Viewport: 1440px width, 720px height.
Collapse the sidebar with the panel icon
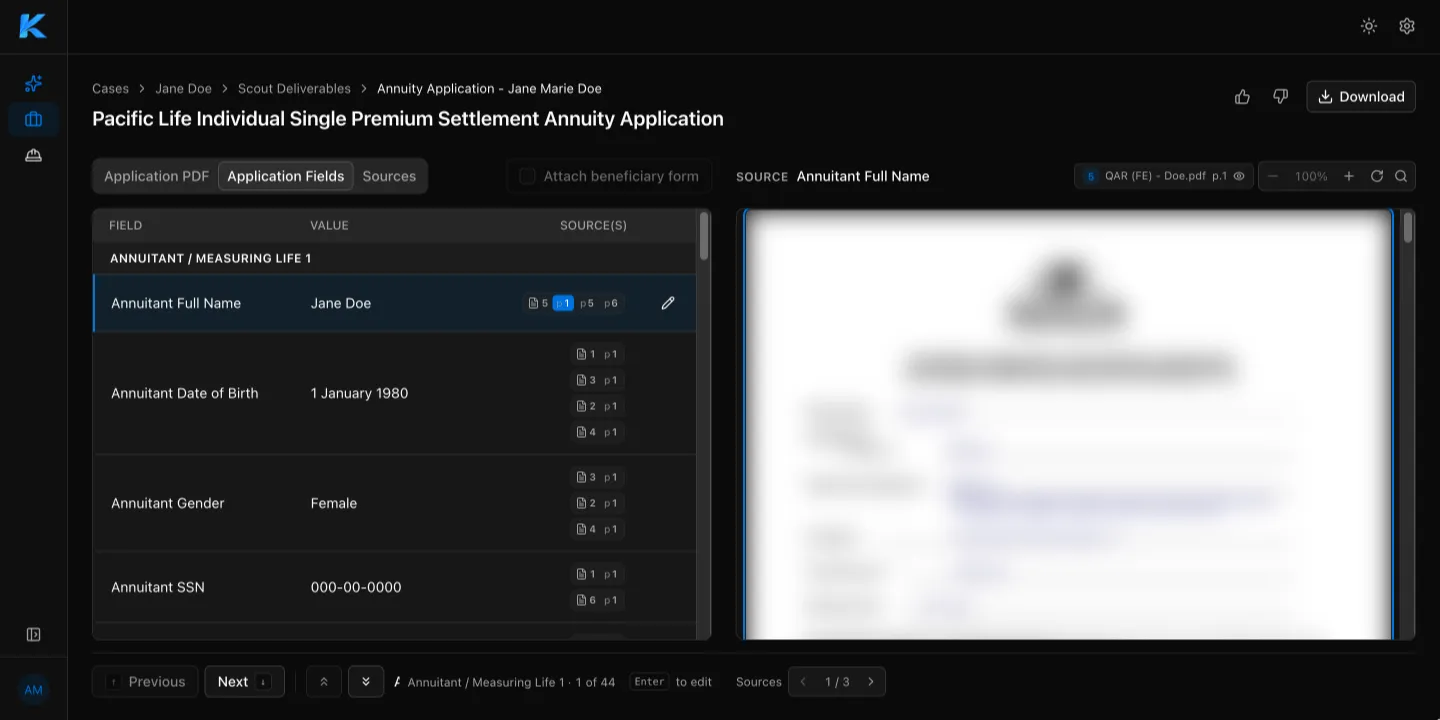click(x=33, y=634)
